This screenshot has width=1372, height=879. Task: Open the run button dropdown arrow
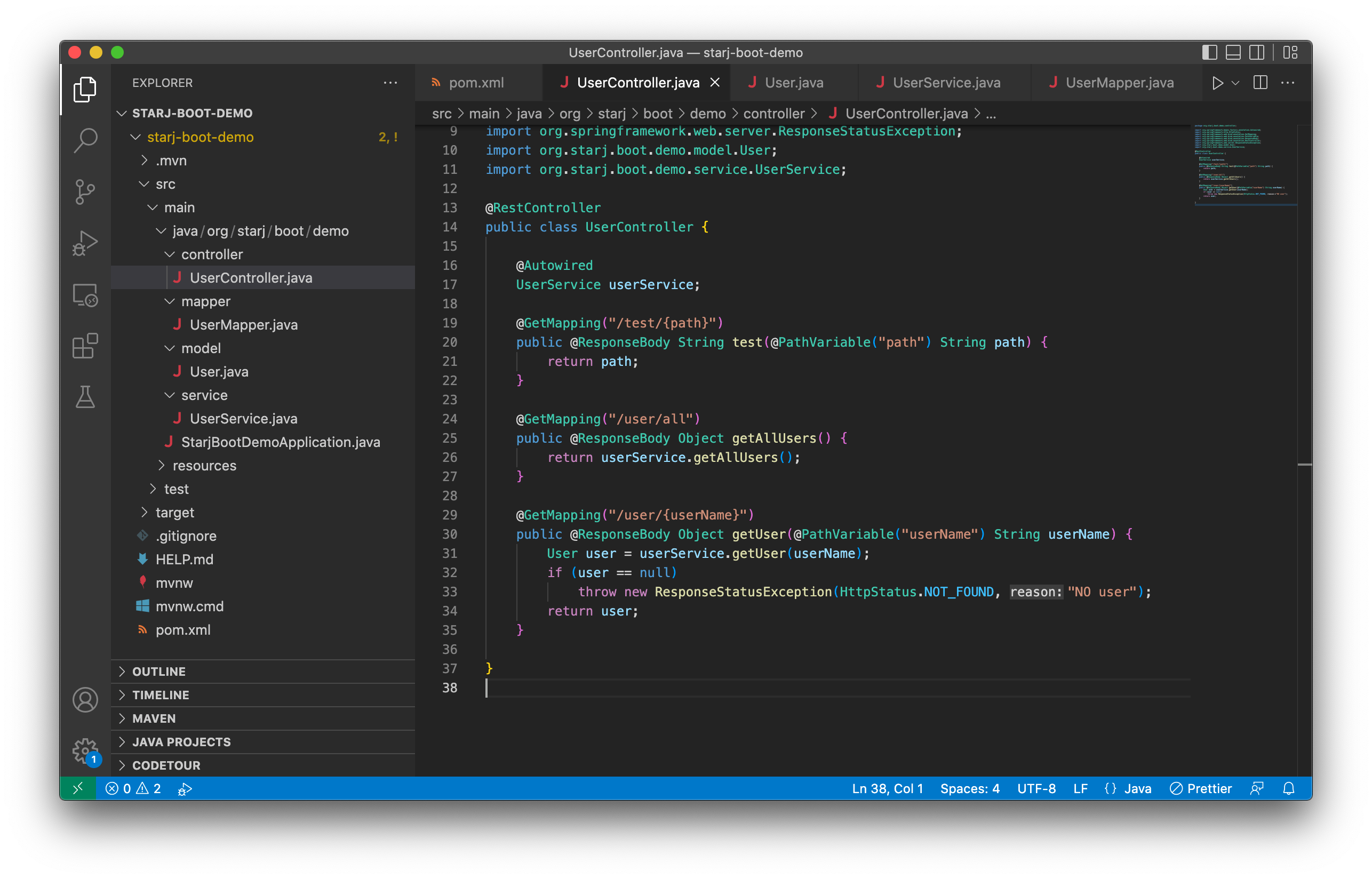pos(1235,83)
